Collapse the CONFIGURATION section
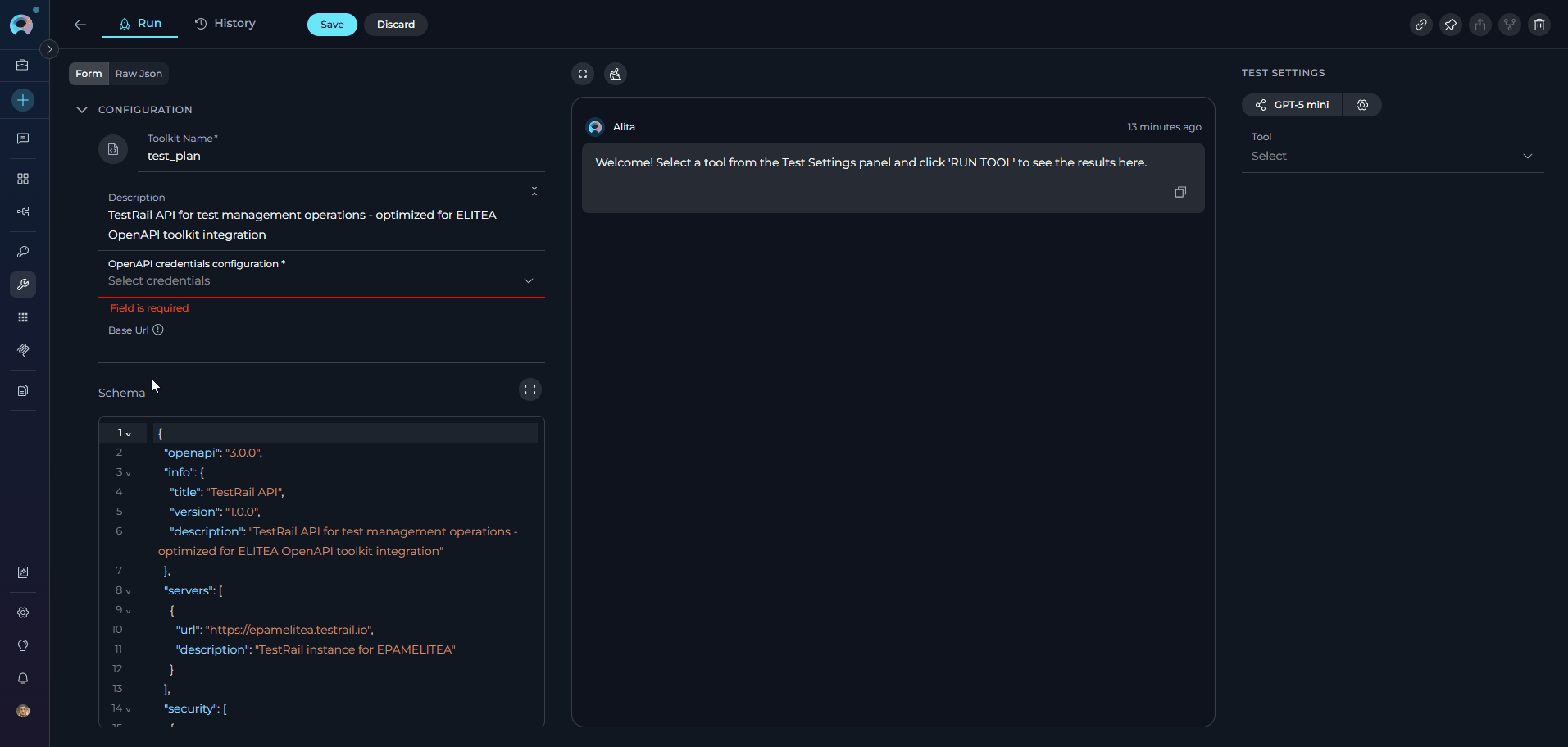The width and height of the screenshot is (1568, 747). tap(82, 110)
